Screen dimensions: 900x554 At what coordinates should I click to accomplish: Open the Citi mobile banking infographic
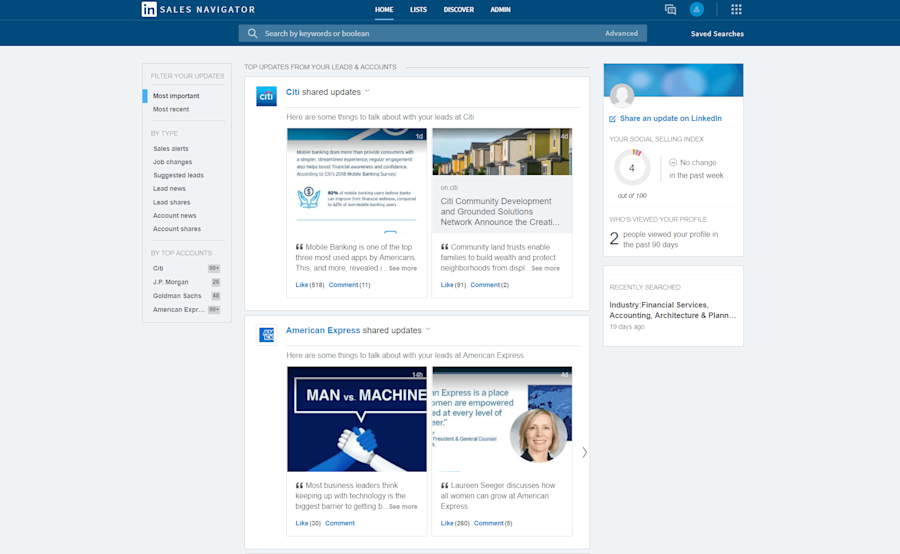[x=356, y=180]
